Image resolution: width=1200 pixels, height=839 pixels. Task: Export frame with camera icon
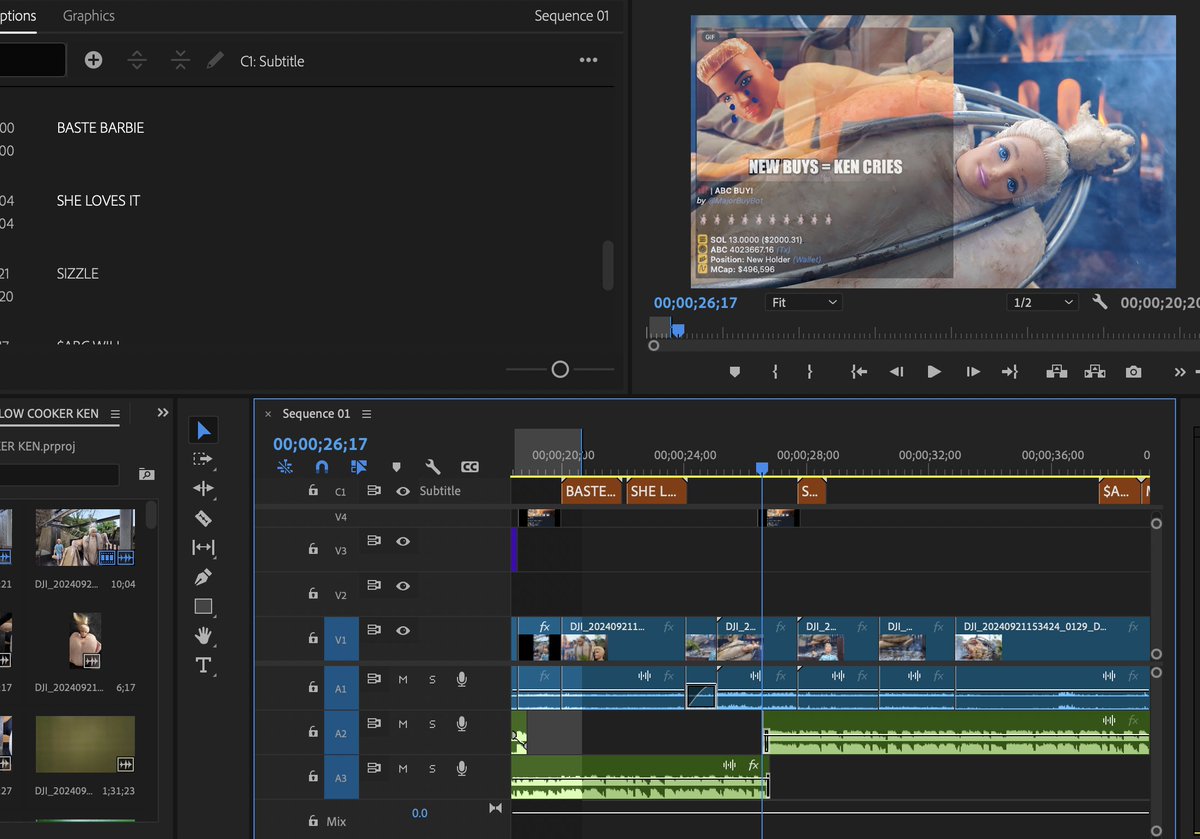tap(1133, 371)
